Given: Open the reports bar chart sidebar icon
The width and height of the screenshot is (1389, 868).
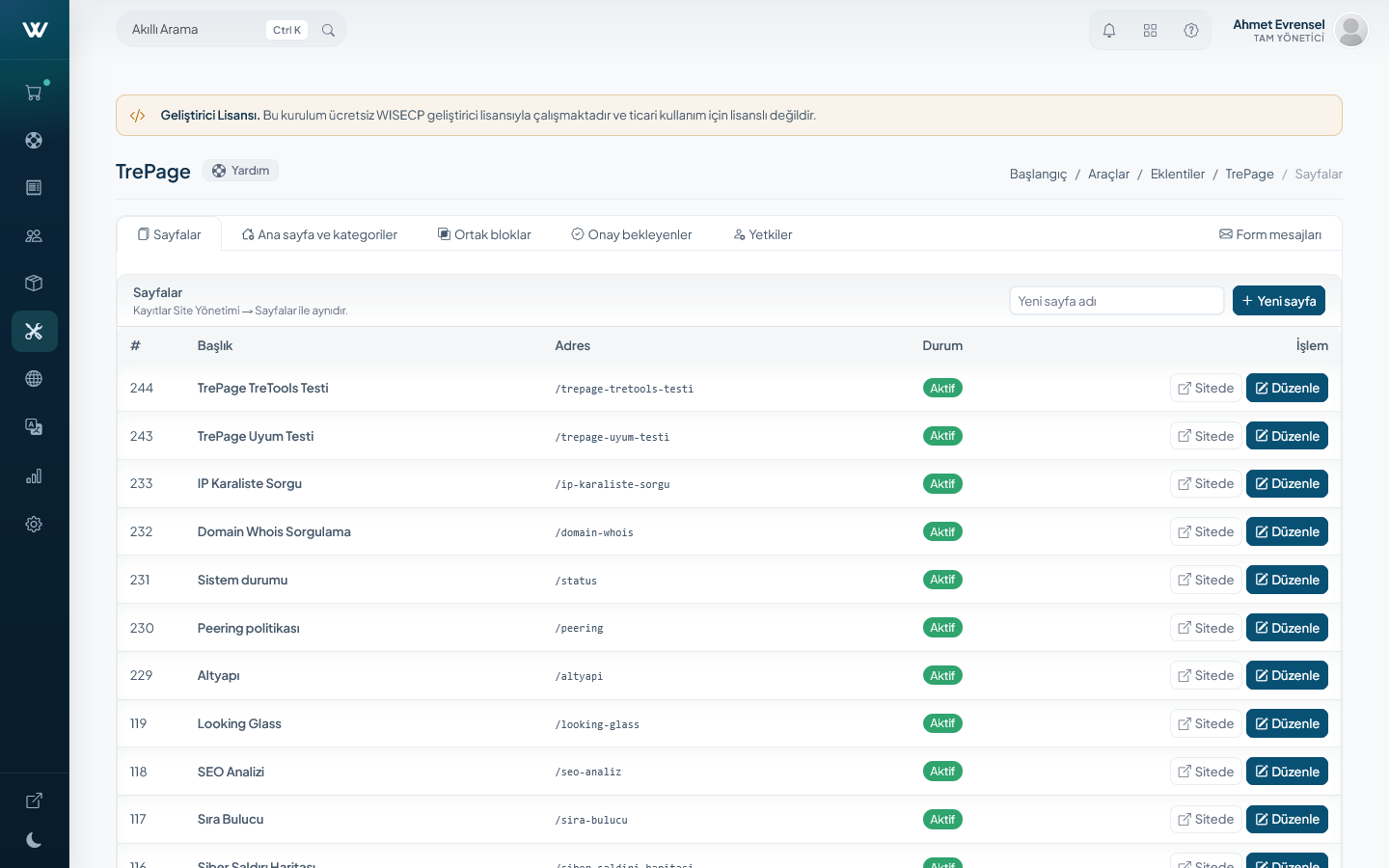Looking at the screenshot, I should (x=34, y=475).
